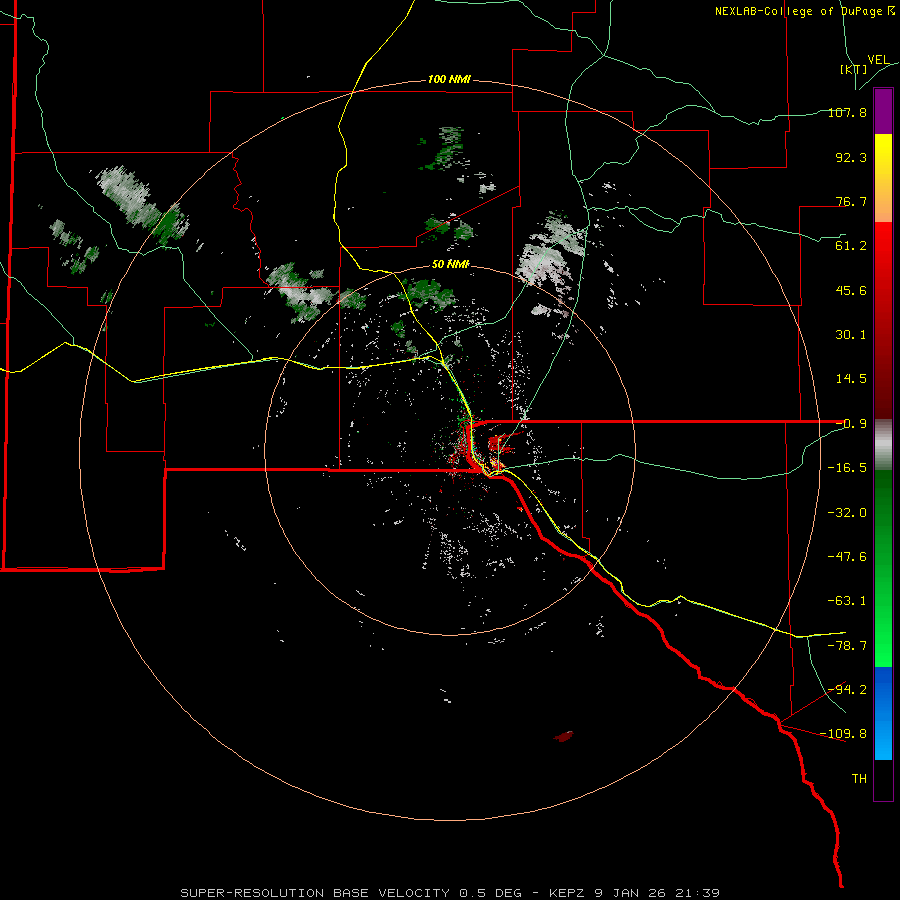Pick the blue segment of the velocity scale
The height and width of the screenshot is (900, 900).
pos(883,713)
